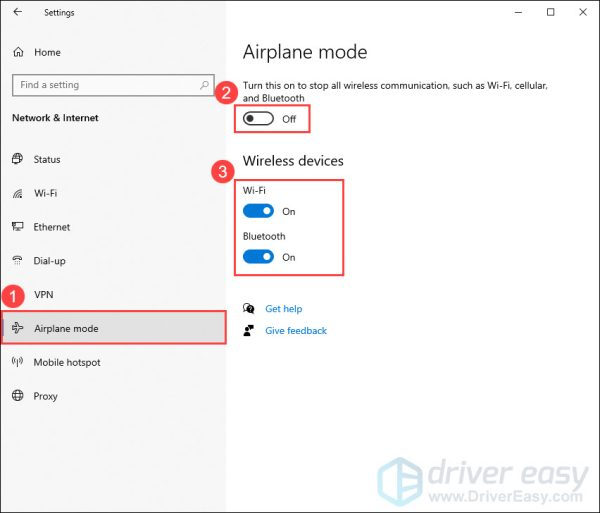Click the Airplane mode plane icon
The width and height of the screenshot is (600, 513).
click(18, 328)
